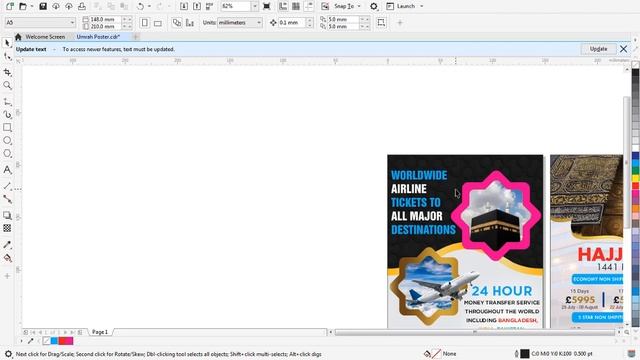Set page orientation to Portrait
The image size is (640, 360).
tap(144, 23)
